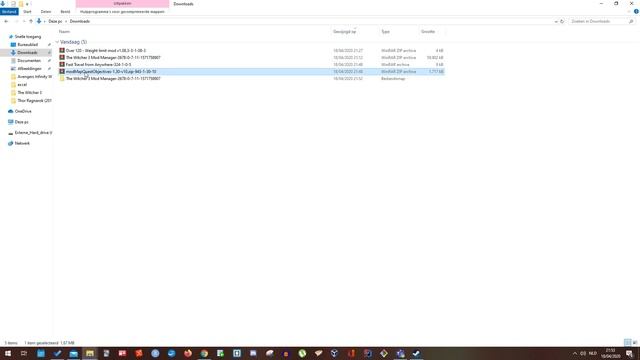Show hidden system tray icons

[x=575, y=353]
